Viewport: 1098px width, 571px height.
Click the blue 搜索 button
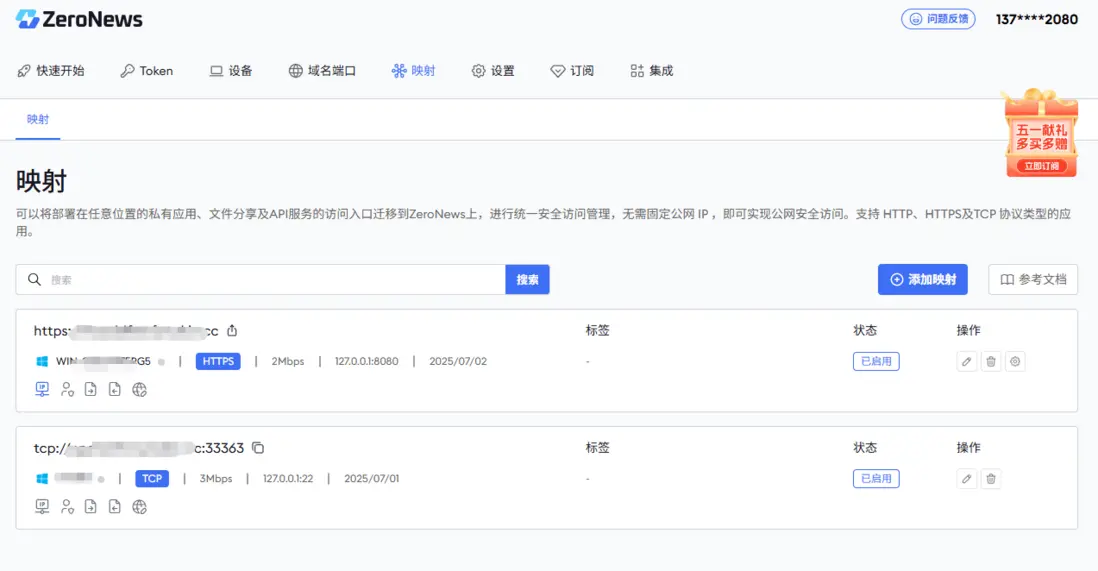coord(527,280)
